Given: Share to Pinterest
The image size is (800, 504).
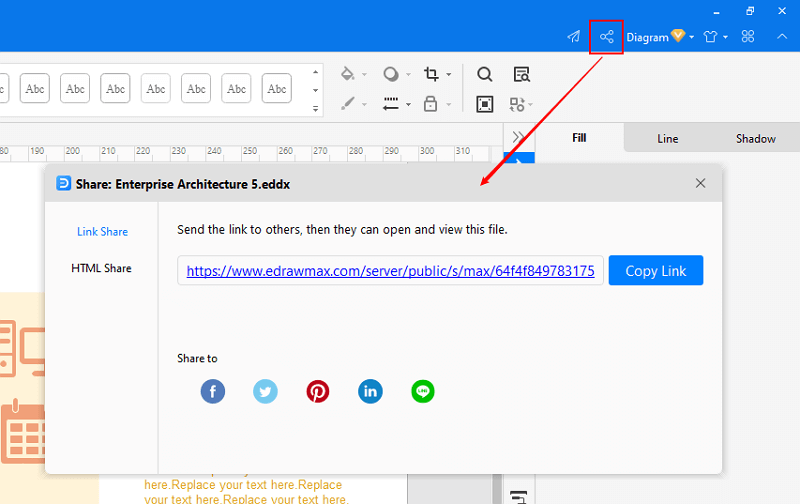Looking at the screenshot, I should 318,392.
